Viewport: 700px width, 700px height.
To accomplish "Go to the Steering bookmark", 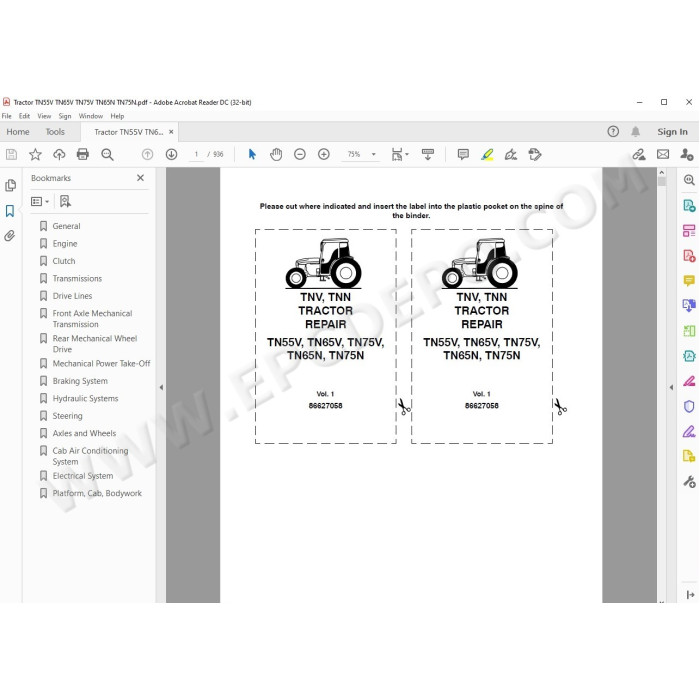I will tap(67, 416).
